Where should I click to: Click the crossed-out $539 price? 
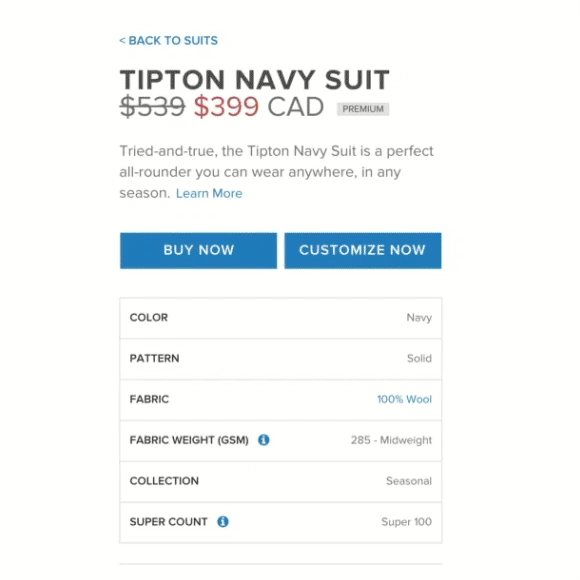tap(152, 107)
